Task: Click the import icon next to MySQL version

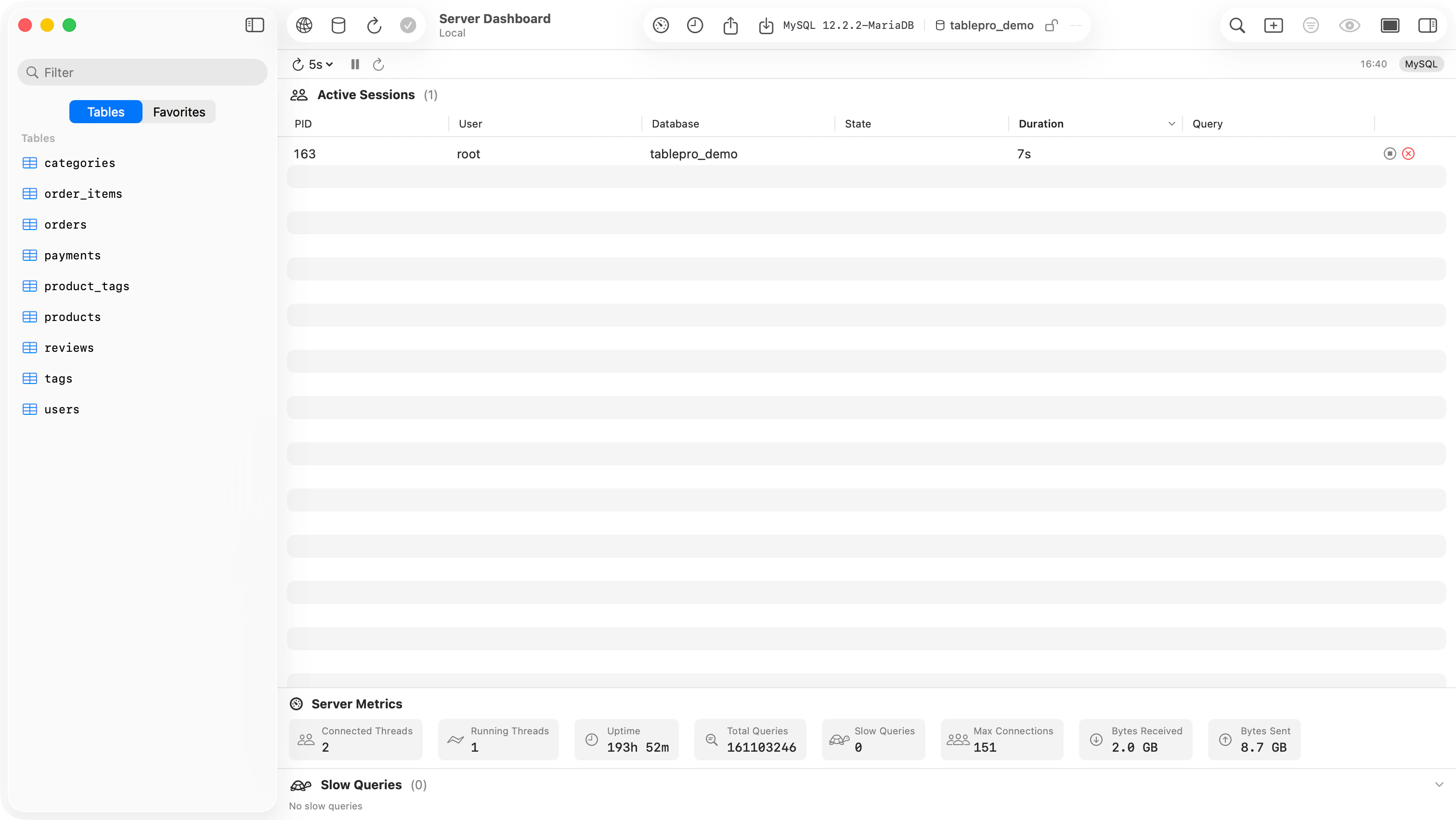Action: pyautogui.click(x=765, y=25)
